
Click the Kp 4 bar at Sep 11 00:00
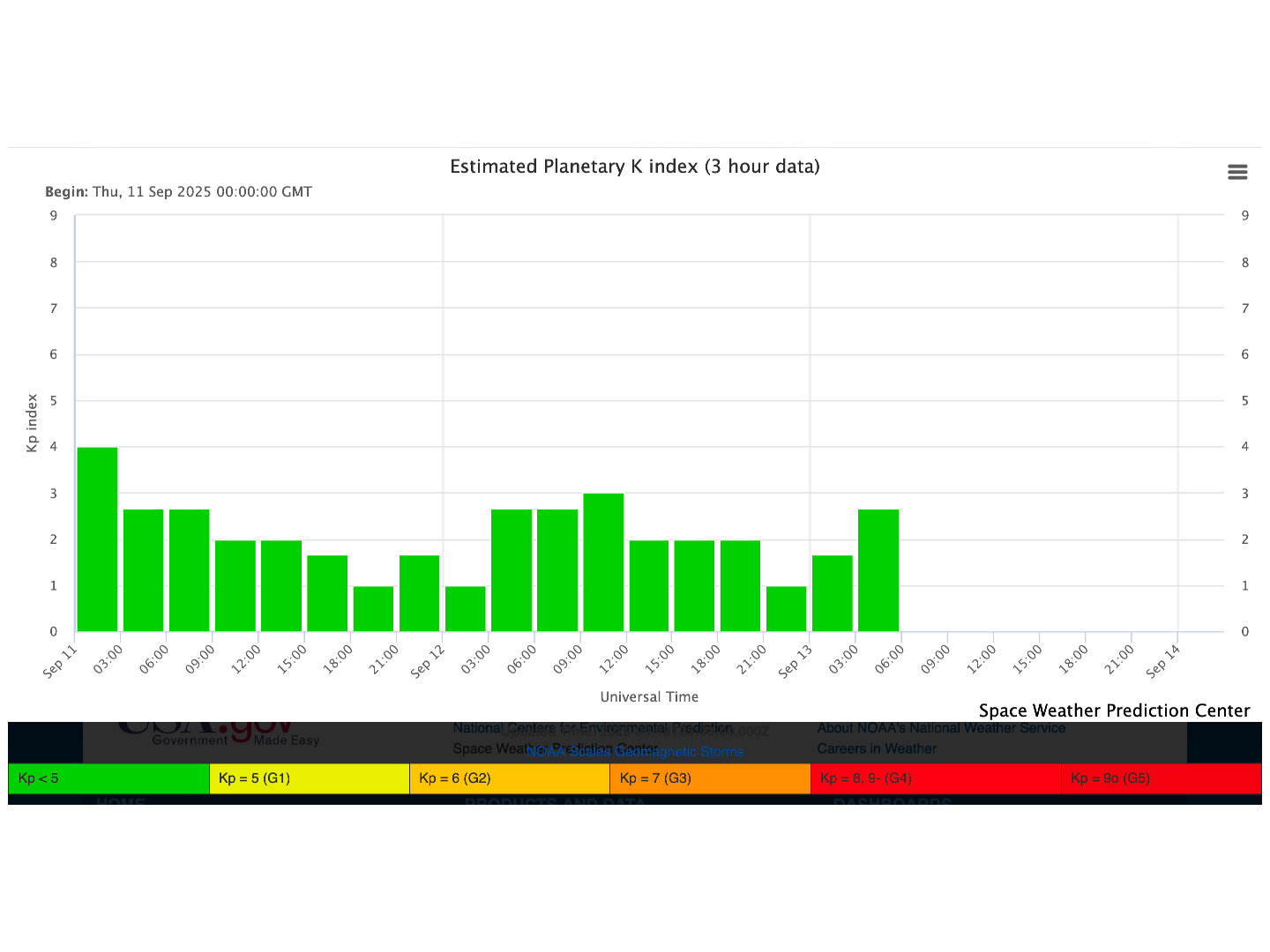pos(97,539)
